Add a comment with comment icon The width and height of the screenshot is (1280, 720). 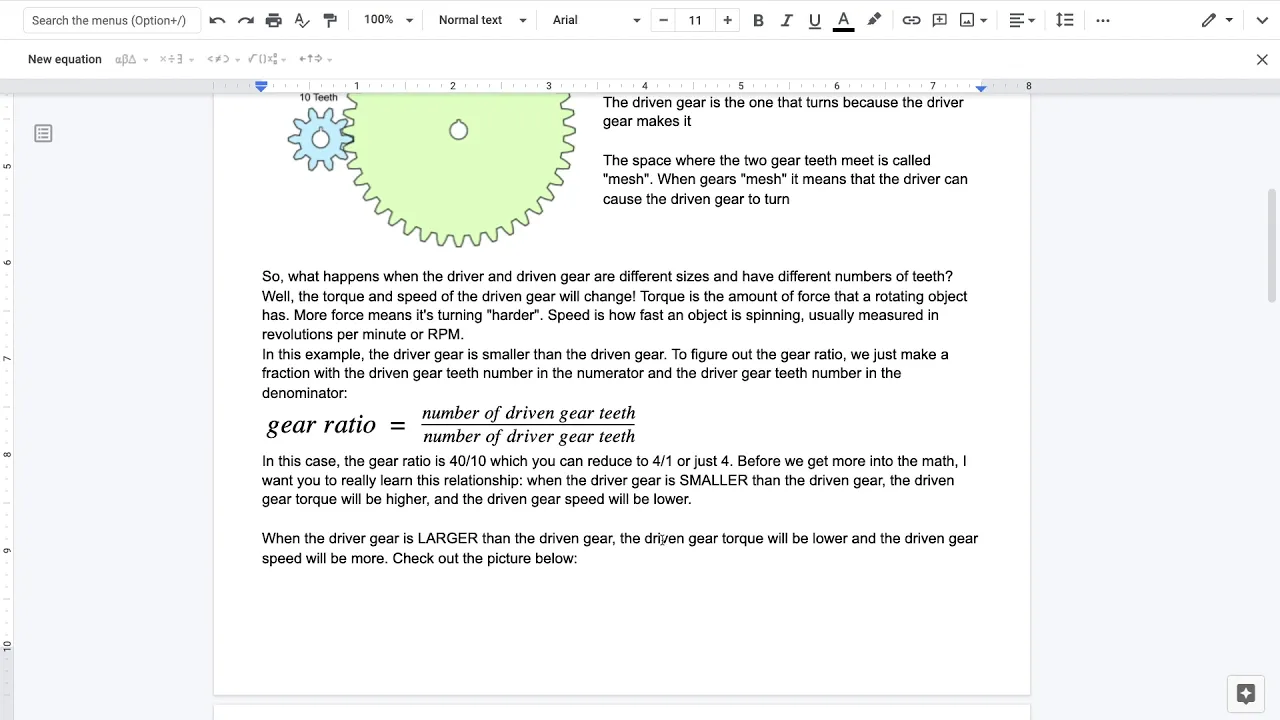[x=939, y=20]
